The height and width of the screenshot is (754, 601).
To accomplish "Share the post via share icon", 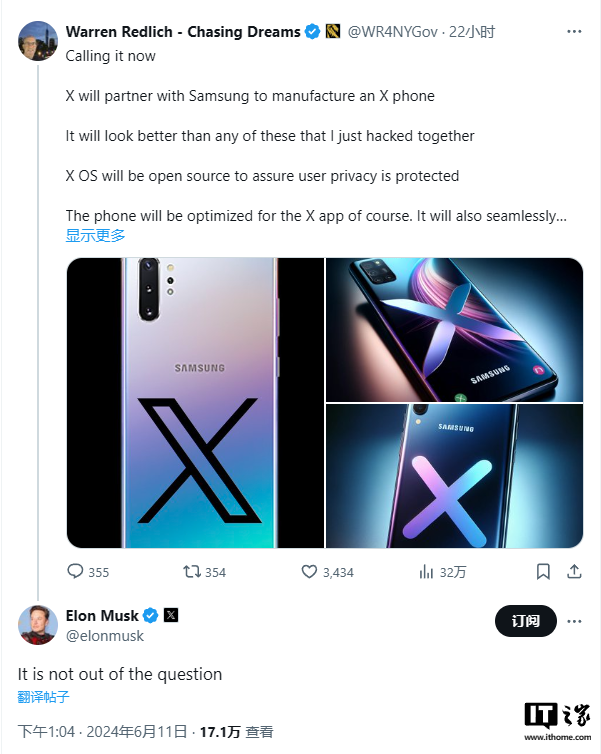I will pyautogui.click(x=574, y=572).
